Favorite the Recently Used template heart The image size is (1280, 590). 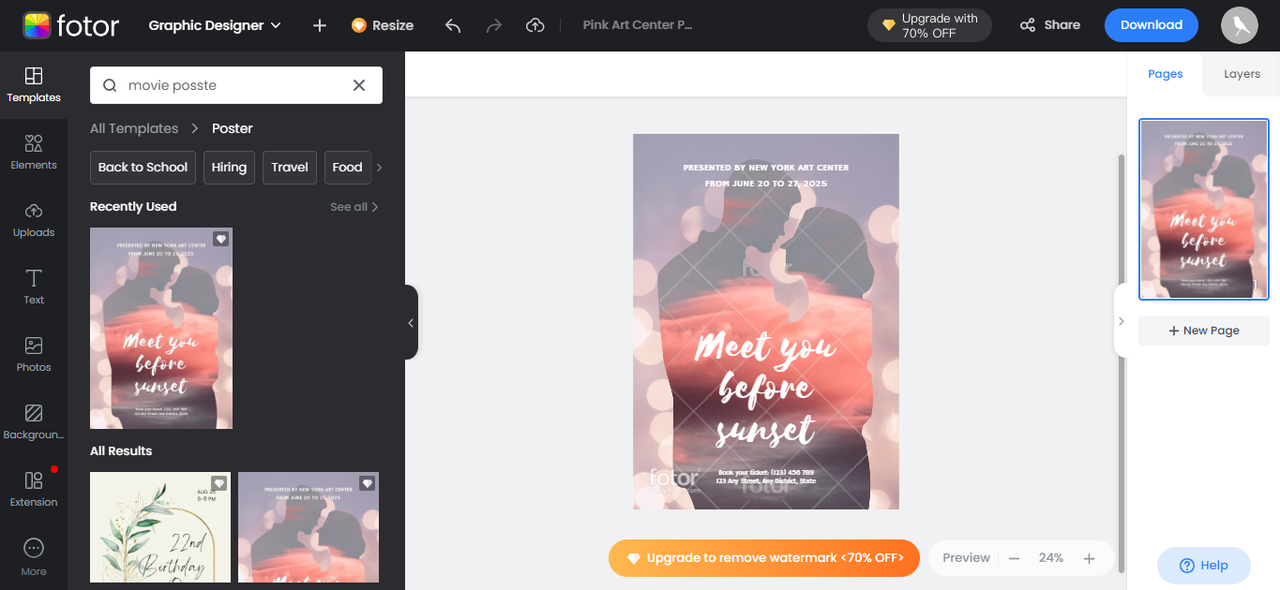point(221,239)
